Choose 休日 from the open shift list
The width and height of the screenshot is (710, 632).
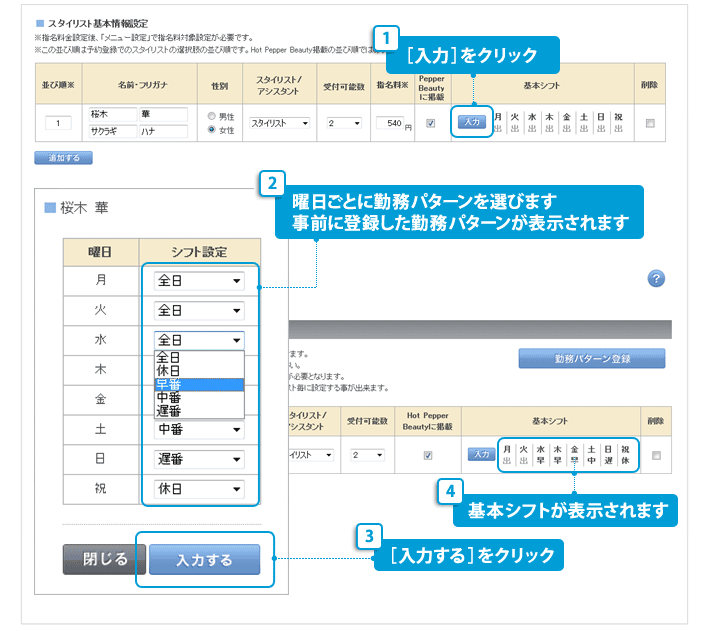coord(198,370)
